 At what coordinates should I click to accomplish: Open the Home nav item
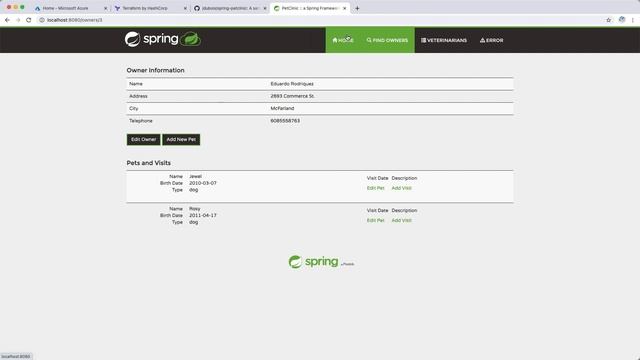[x=343, y=40]
